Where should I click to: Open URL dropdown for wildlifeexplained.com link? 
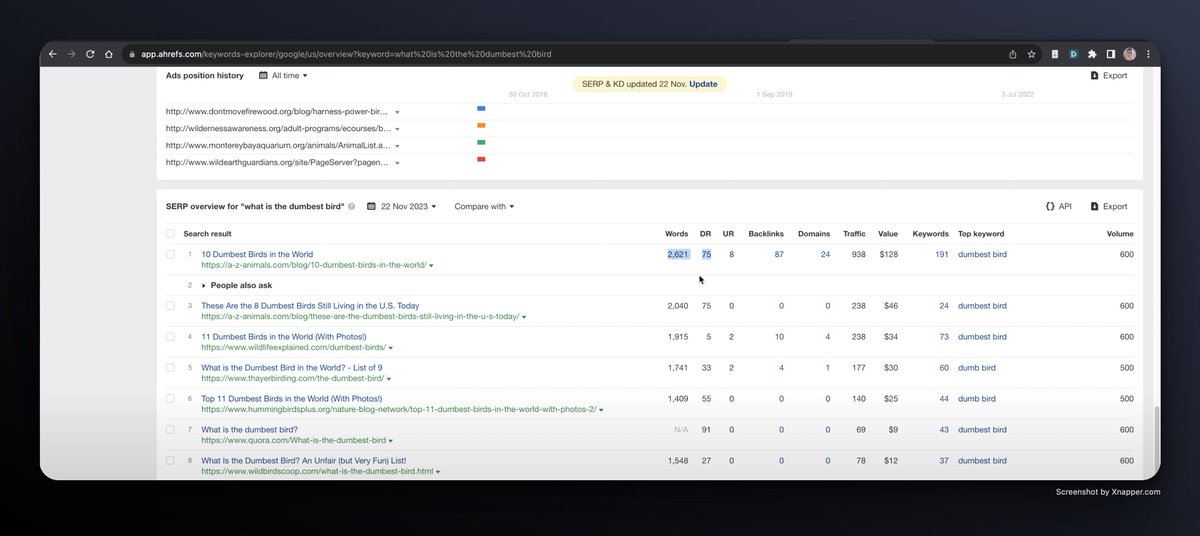click(391, 348)
